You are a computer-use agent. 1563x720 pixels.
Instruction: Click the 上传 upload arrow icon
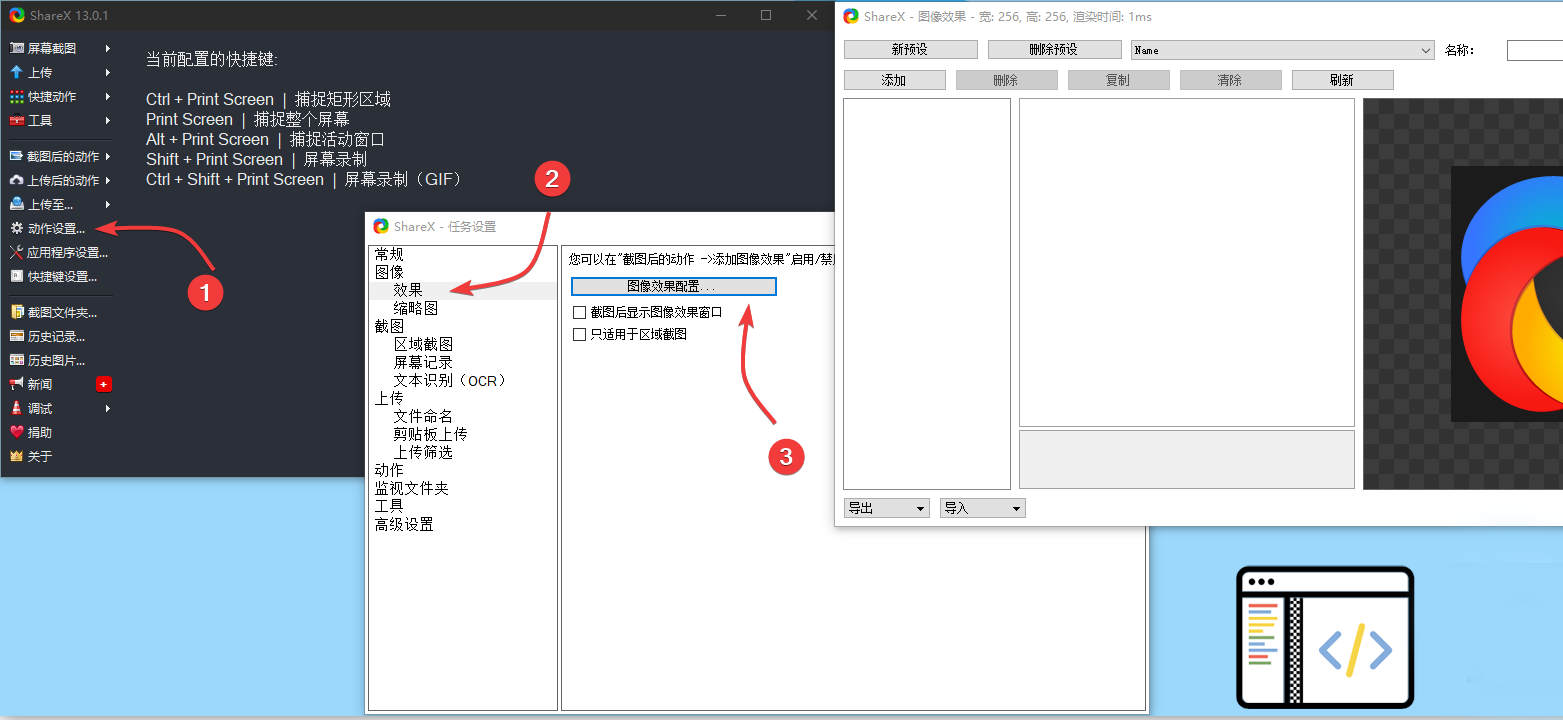point(16,72)
